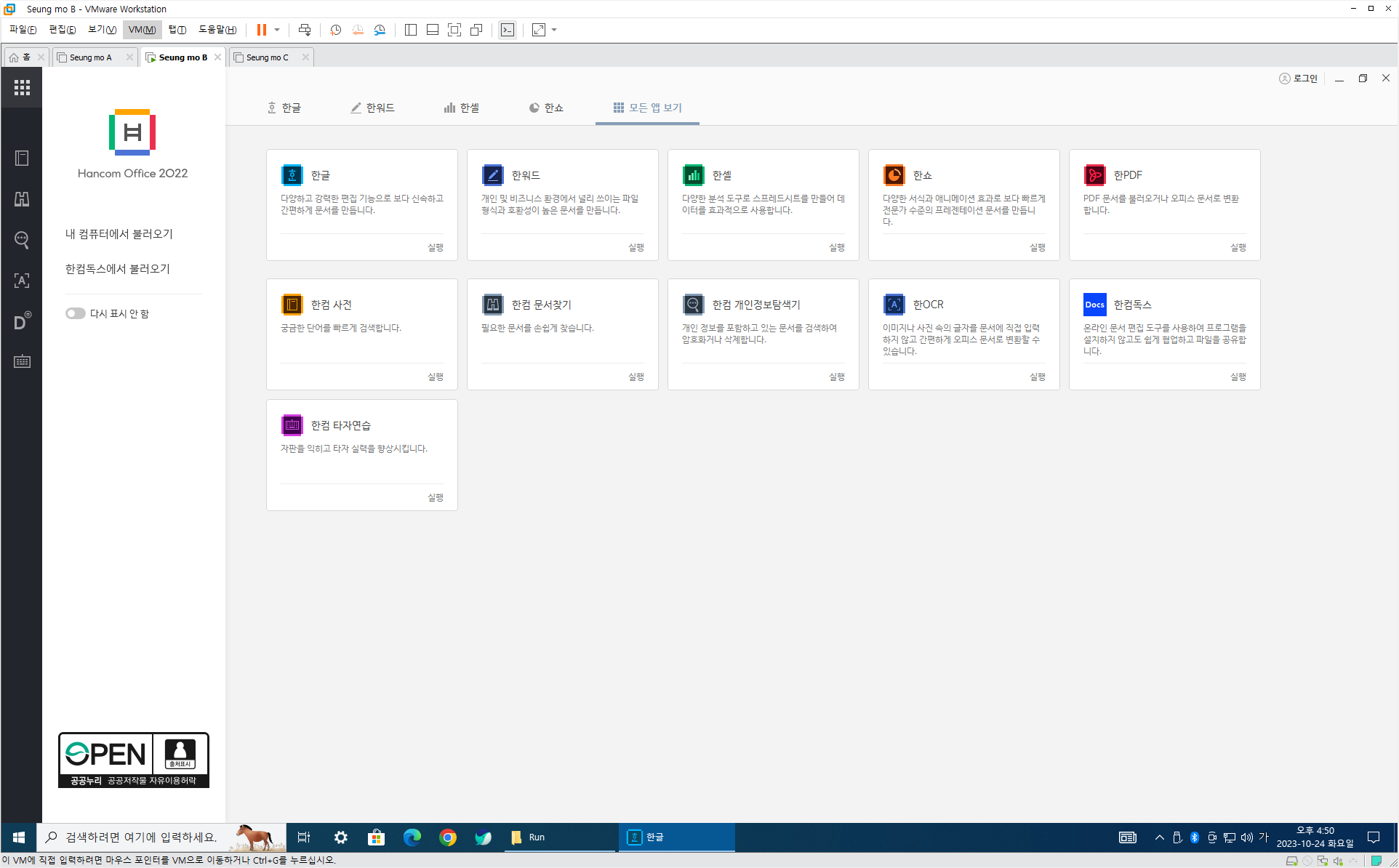Click "내 컴퓨터에서 불러오기" link
This screenshot has width=1399, height=868.
[x=119, y=234]
